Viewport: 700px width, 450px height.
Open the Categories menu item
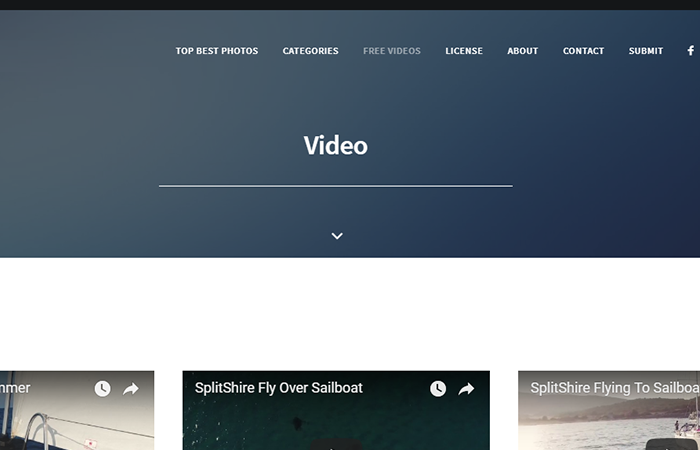tap(310, 51)
